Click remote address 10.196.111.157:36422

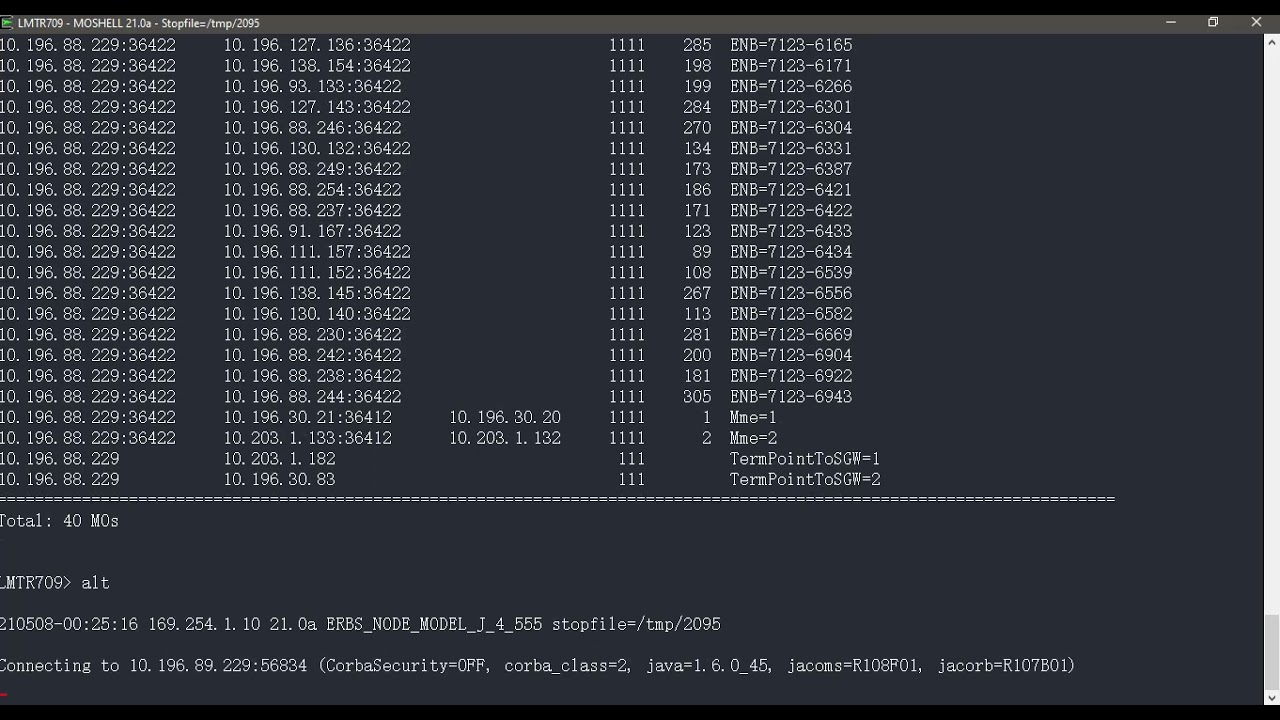[317, 252]
